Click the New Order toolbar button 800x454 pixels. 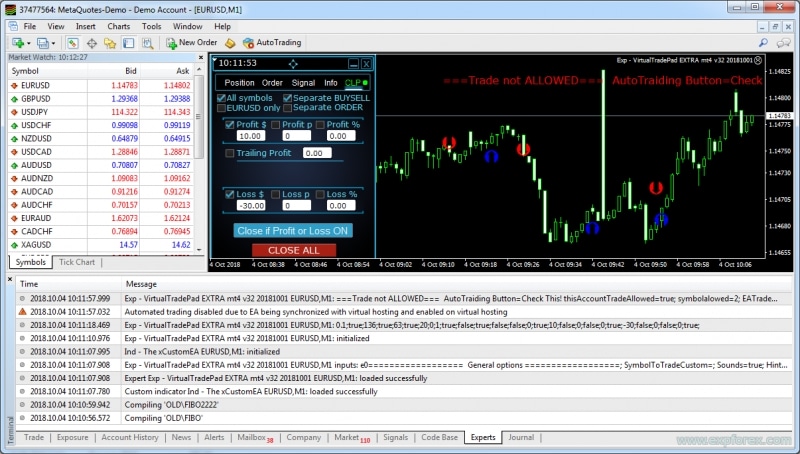pyautogui.click(x=192, y=43)
